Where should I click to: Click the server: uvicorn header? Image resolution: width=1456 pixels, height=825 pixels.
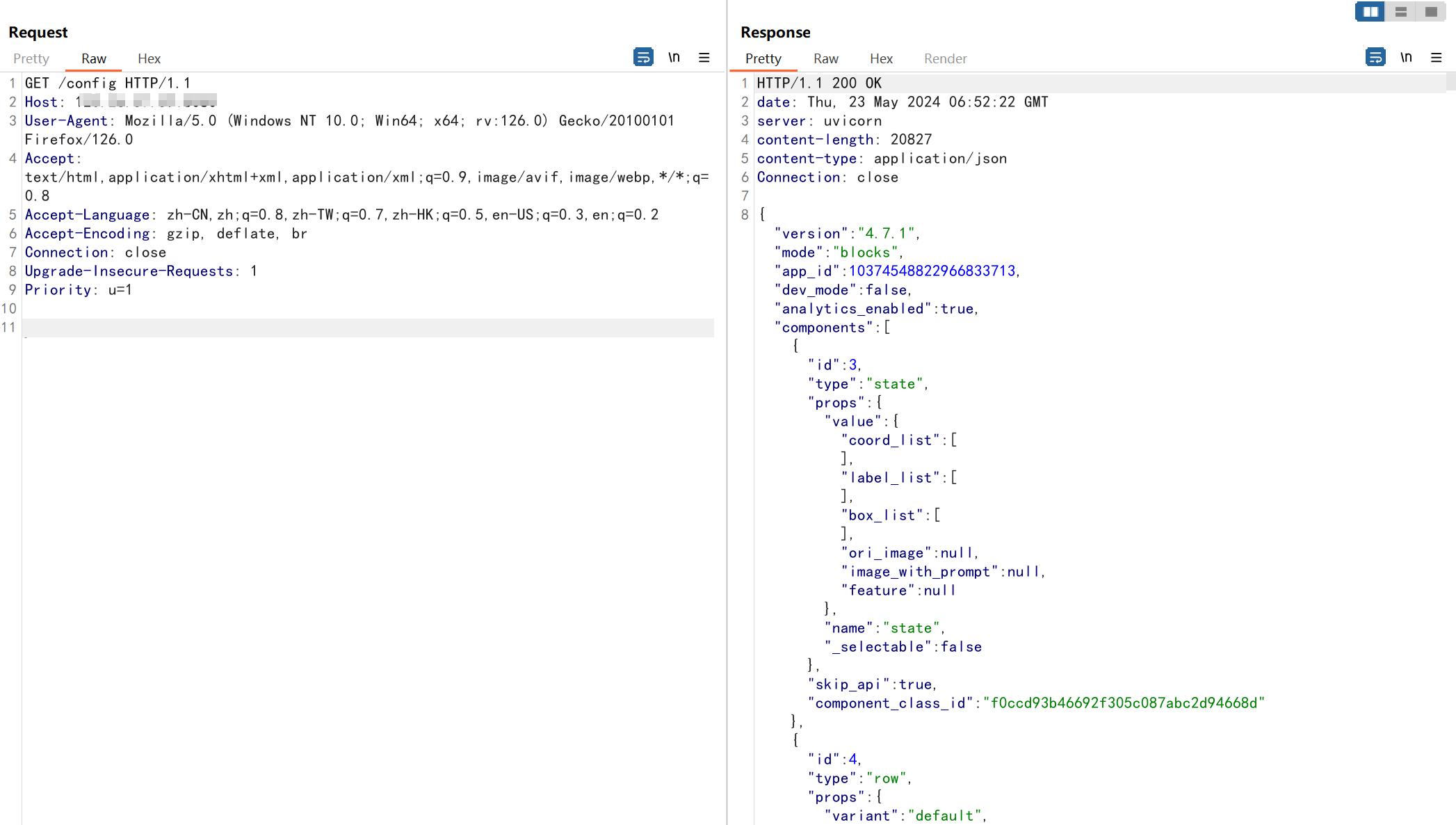point(819,121)
